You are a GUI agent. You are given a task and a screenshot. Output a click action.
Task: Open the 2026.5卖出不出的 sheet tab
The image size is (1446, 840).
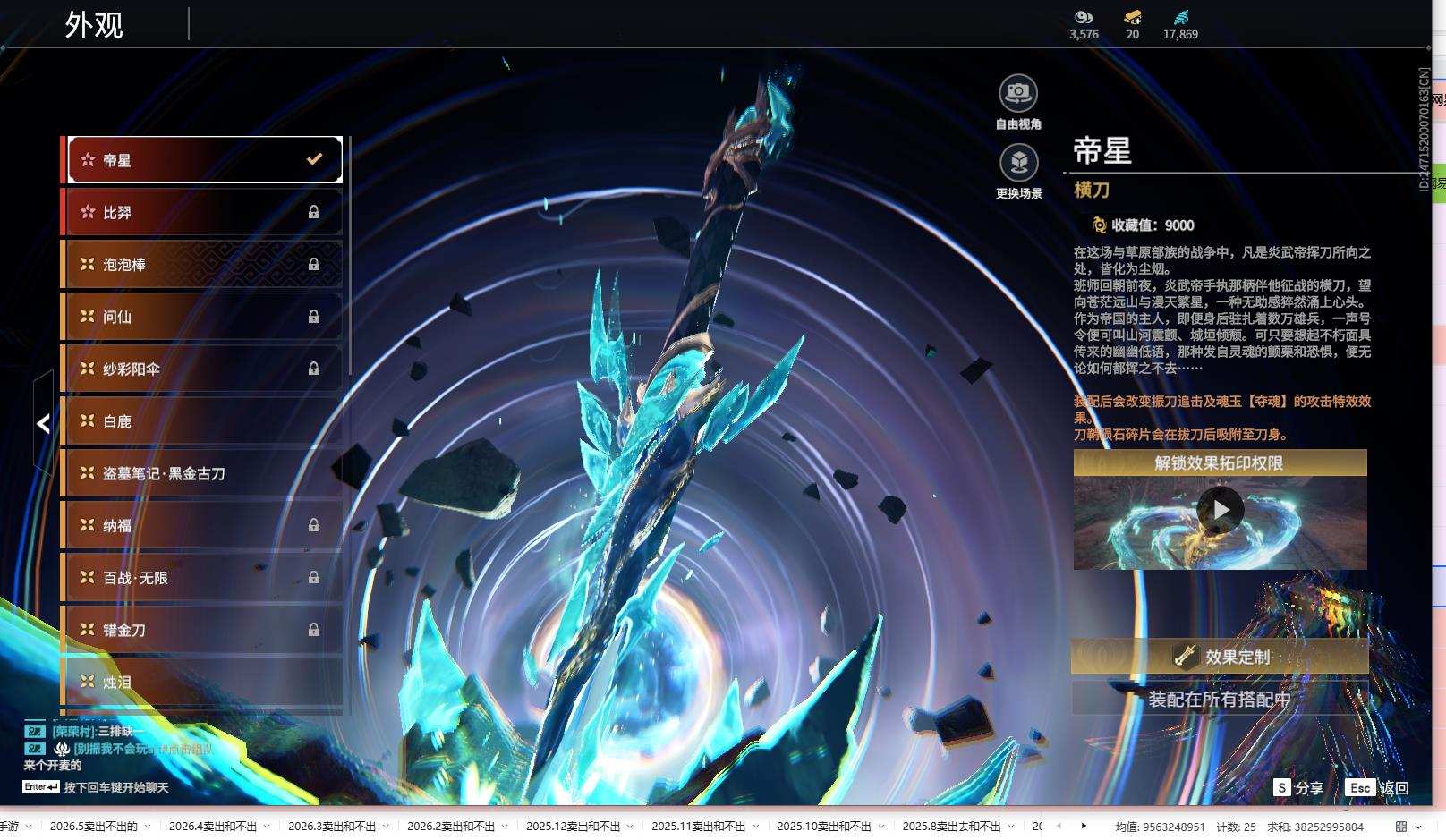(x=94, y=826)
